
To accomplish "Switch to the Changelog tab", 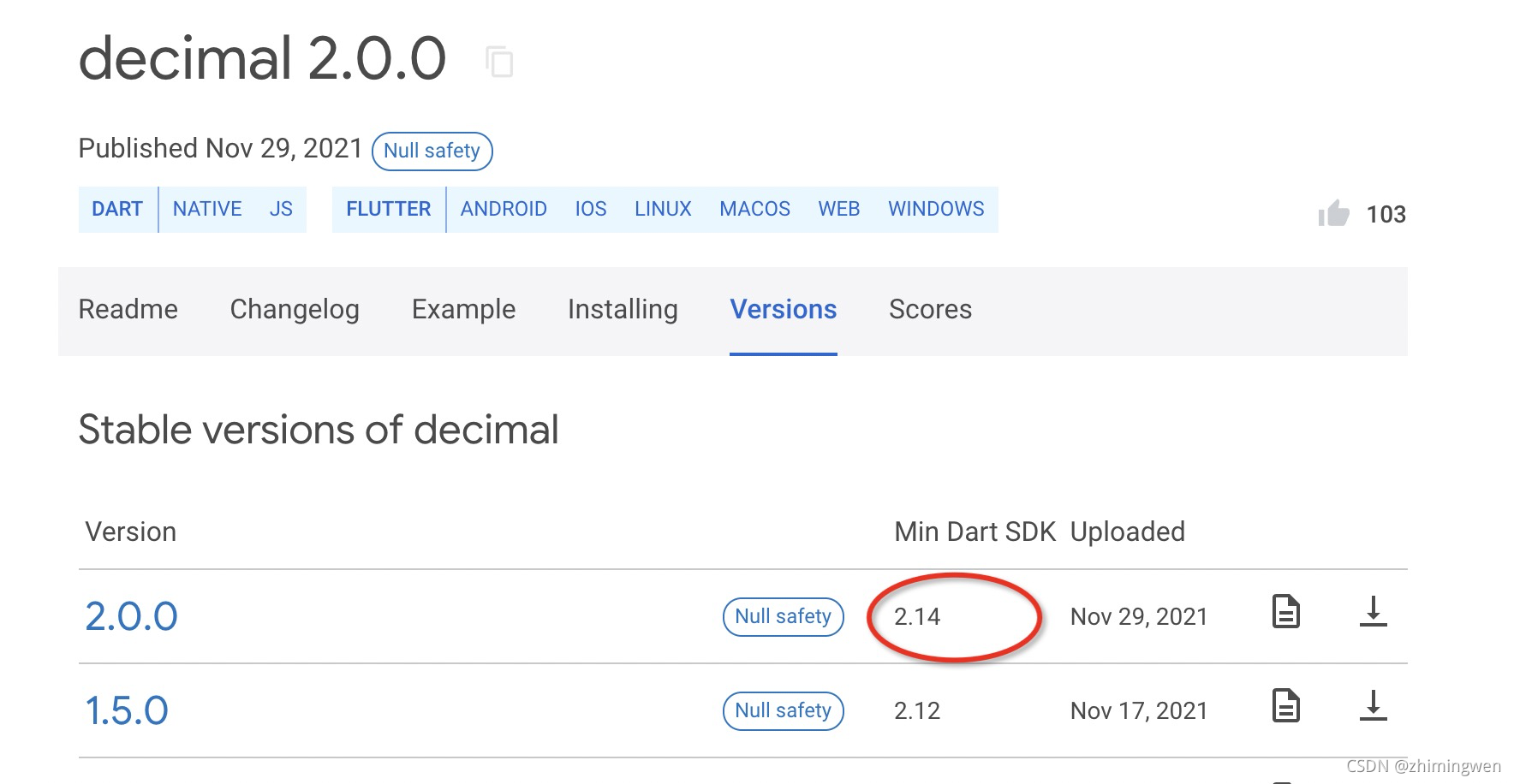I will [x=295, y=309].
